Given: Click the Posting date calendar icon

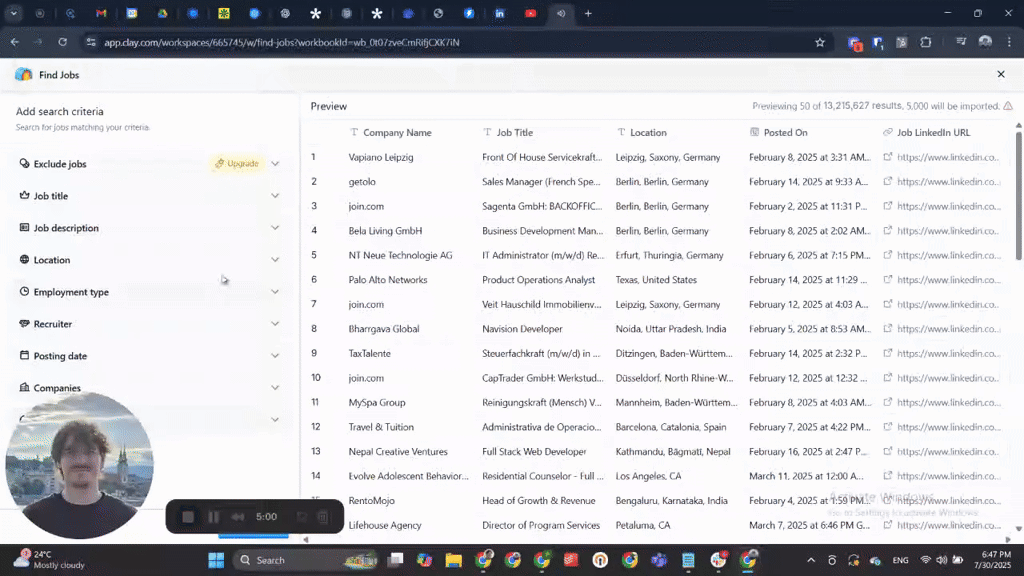Looking at the screenshot, I should pos(25,356).
